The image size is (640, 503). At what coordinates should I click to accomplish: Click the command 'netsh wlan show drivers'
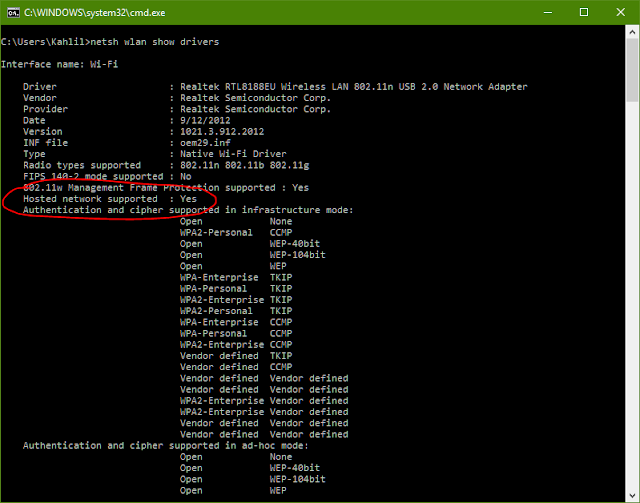(155, 42)
